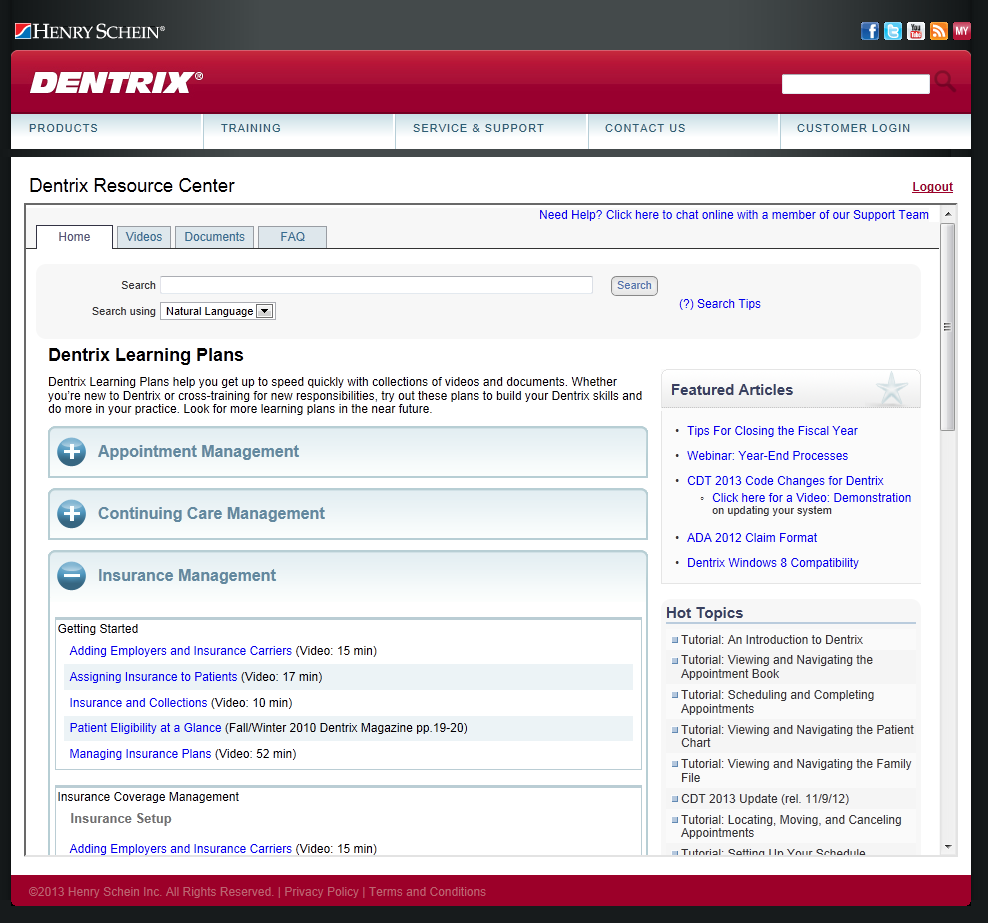Screen dimensions: 988x923
Task: Open the Training menu
Action: 251,128
